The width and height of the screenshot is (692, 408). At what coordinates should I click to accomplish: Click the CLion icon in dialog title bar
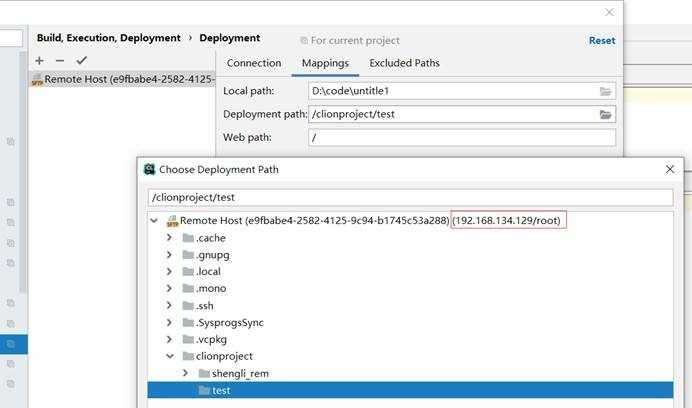click(150, 169)
